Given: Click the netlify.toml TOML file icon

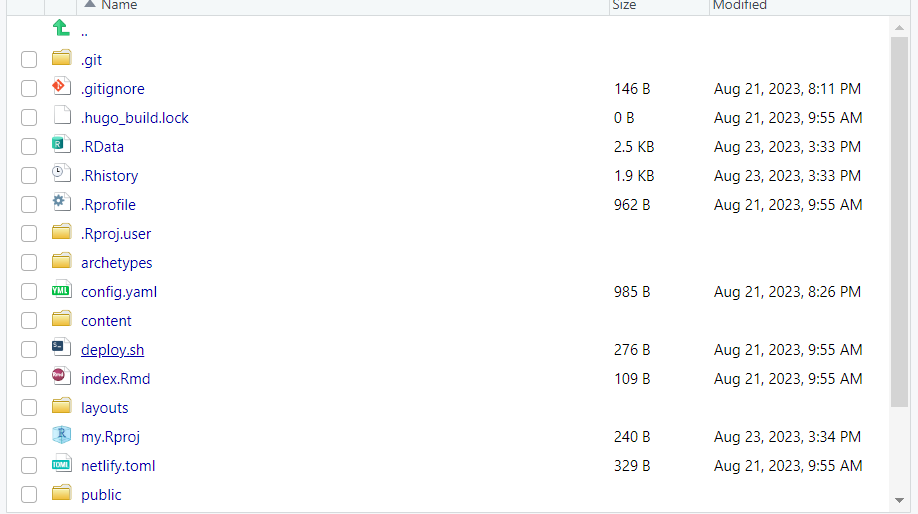Looking at the screenshot, I should [x=61, y=465].
